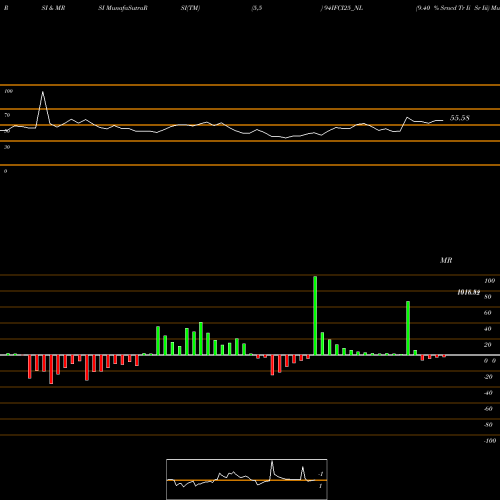Click the 'SI MunafaSutraR' header text
The height and width of the screenshot is (500, 500).
point(123,8)
